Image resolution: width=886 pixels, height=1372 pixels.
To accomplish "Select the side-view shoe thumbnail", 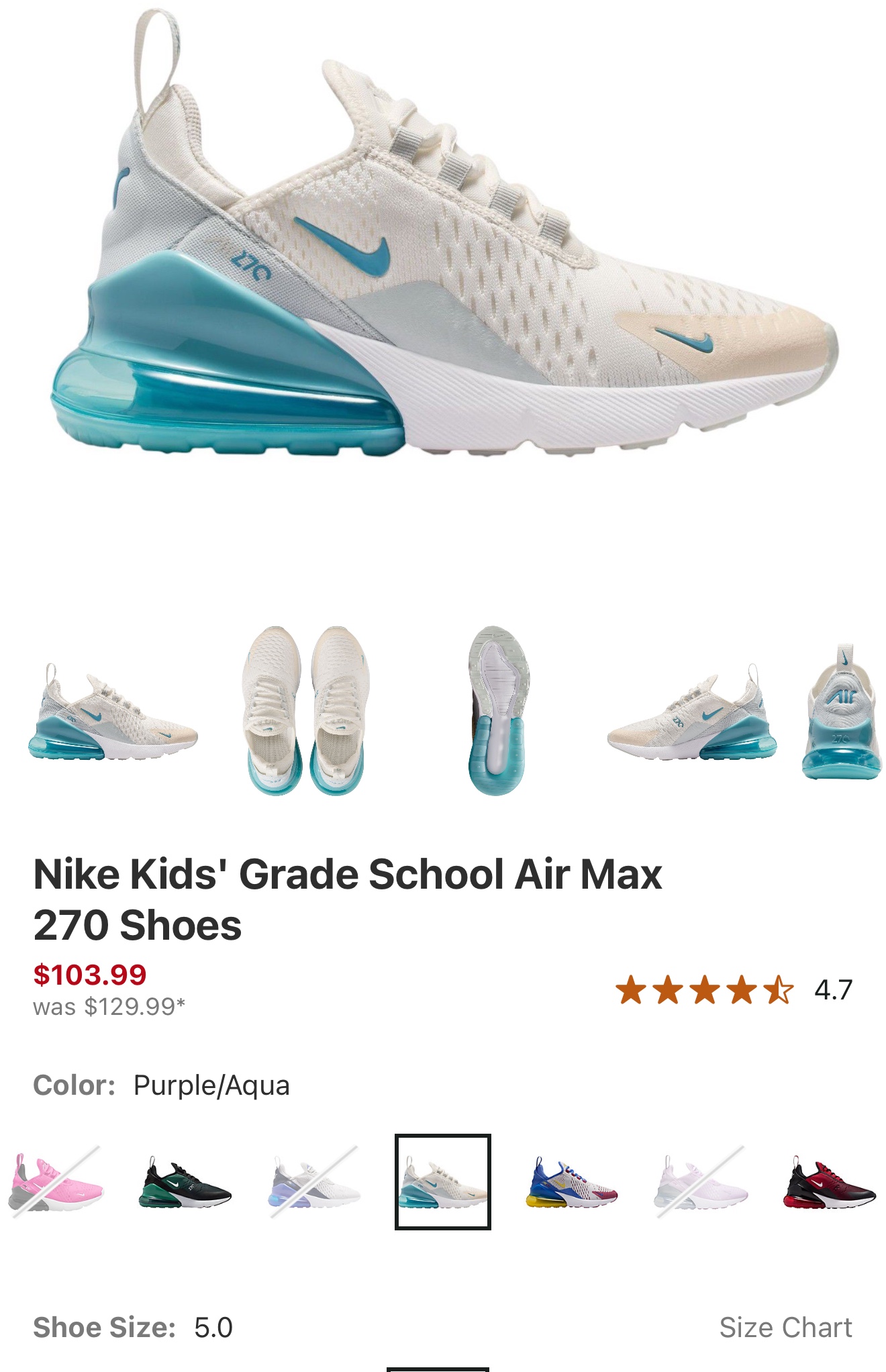I will click(x=113, y=712).
